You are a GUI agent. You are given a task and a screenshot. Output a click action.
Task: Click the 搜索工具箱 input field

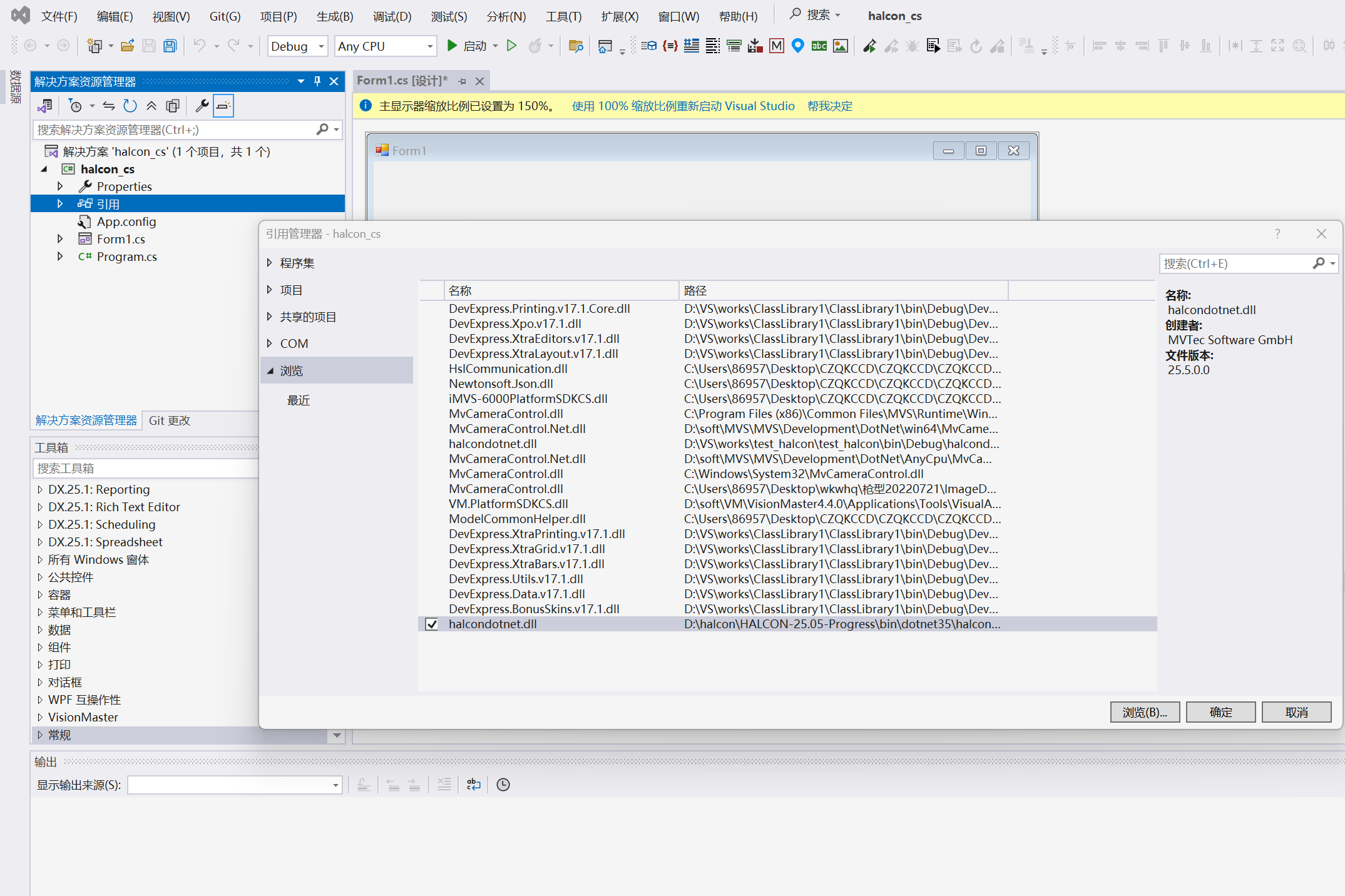pyautogui.click(x=145, y=469)
